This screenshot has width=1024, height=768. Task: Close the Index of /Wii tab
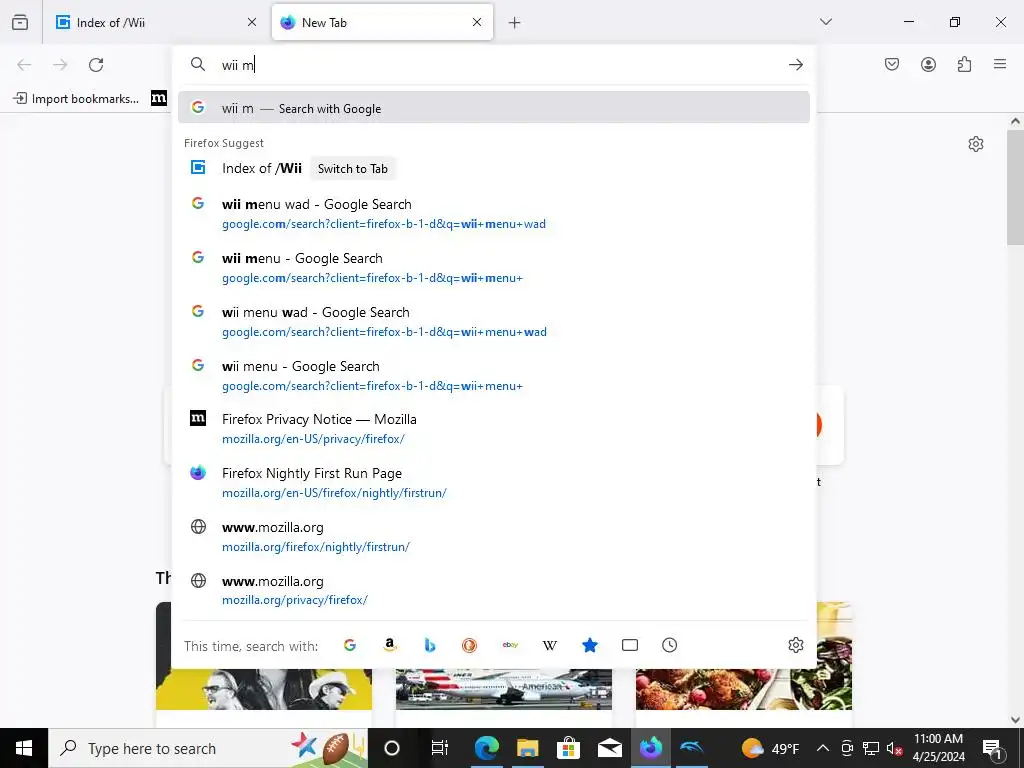tap(252, 22)
